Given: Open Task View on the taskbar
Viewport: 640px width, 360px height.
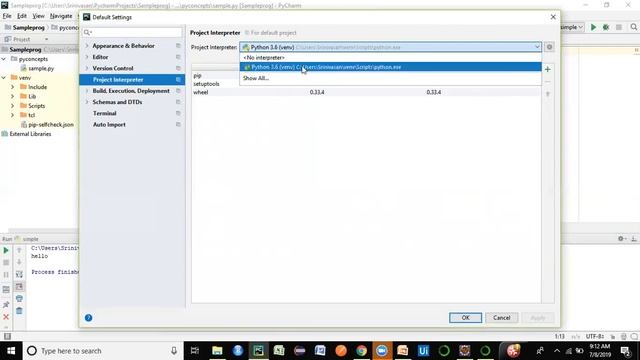Looking at the screenshot, I should [x=195, y=351].
